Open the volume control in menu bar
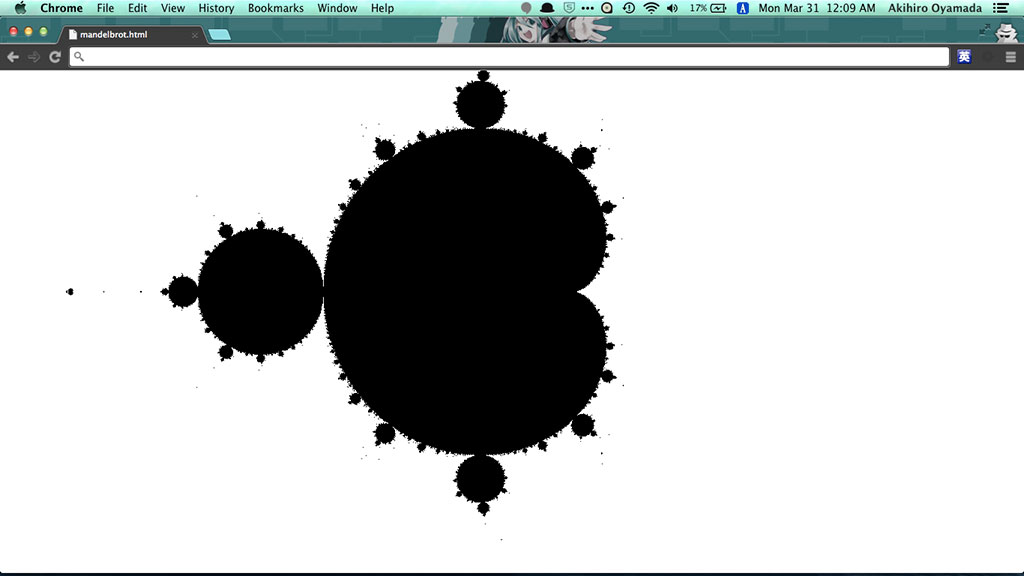This screenshot has width=1024, height=576. (x=672, y=8)
